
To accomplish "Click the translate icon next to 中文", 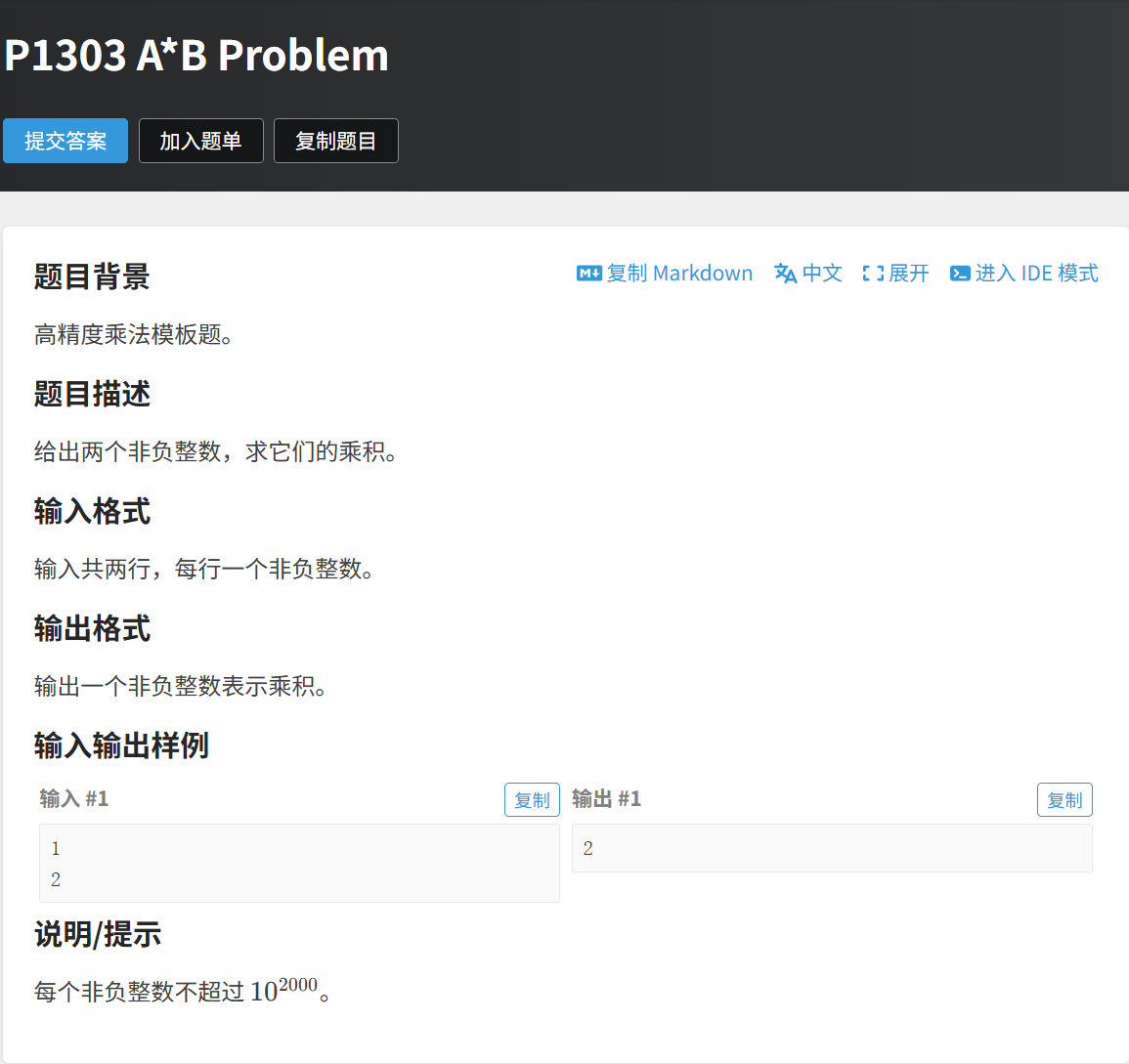I will click(786, 274).
